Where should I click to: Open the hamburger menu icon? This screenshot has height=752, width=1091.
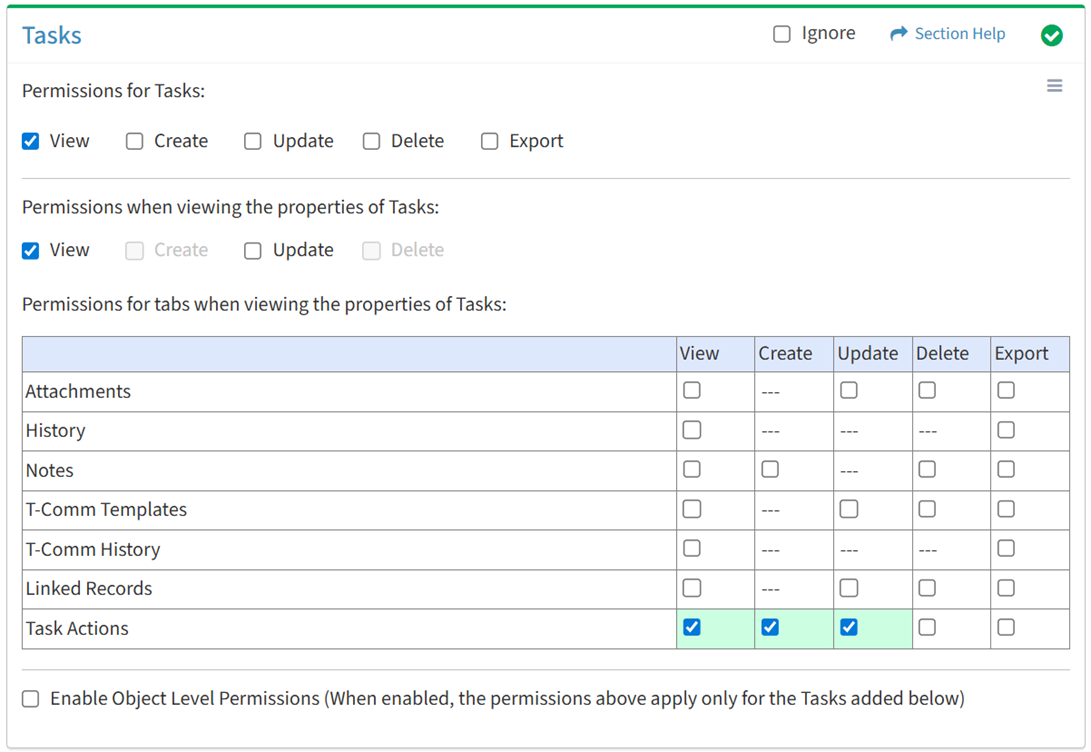[1054, 86]
